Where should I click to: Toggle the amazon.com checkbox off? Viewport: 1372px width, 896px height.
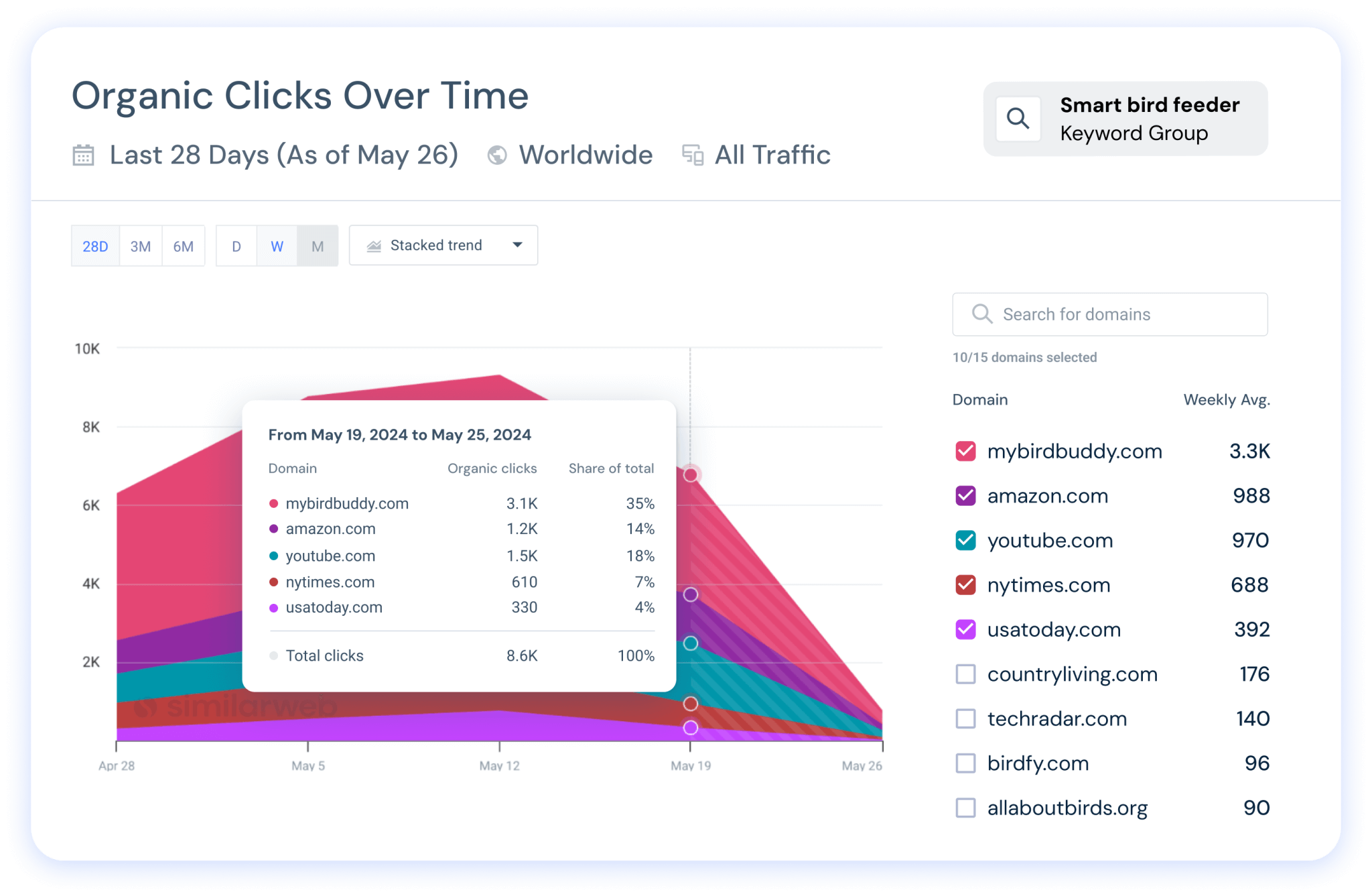point(965,496)
